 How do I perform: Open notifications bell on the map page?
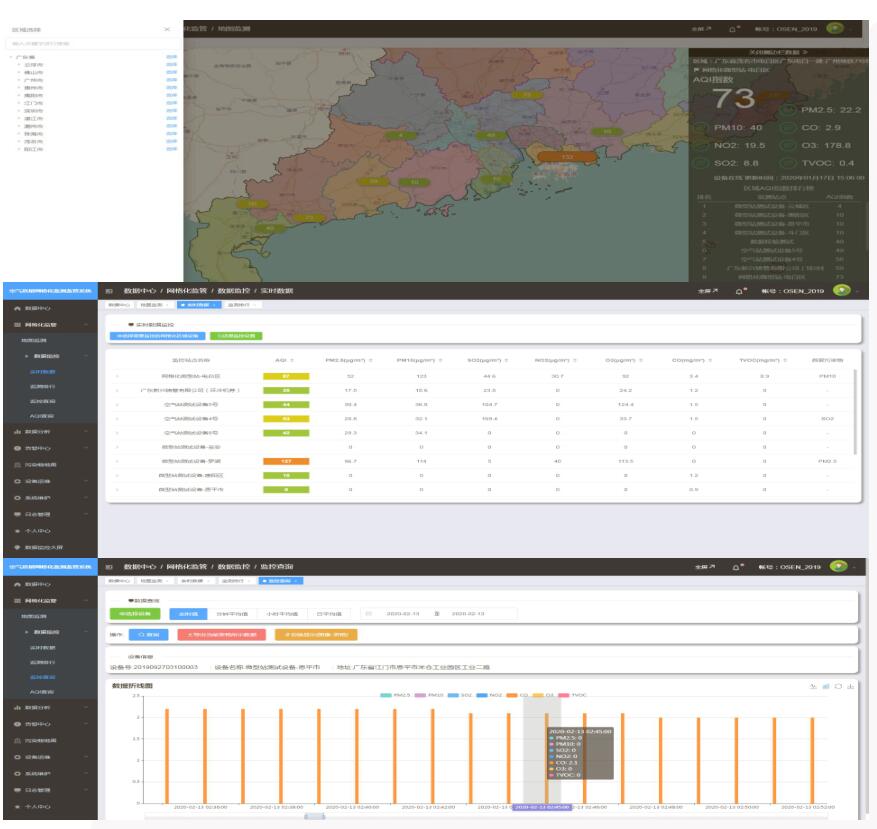pos(732,30)
